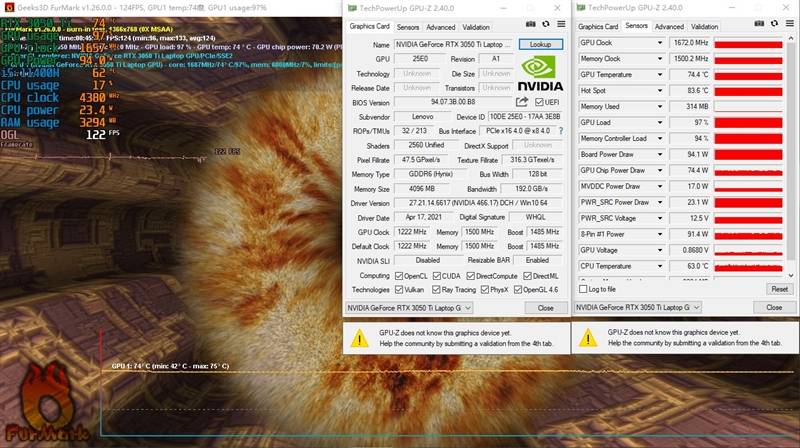Screen dimensions: 800x448
Task: Open the GPU Temperature sensor dropdown
Action: point(660,74)
